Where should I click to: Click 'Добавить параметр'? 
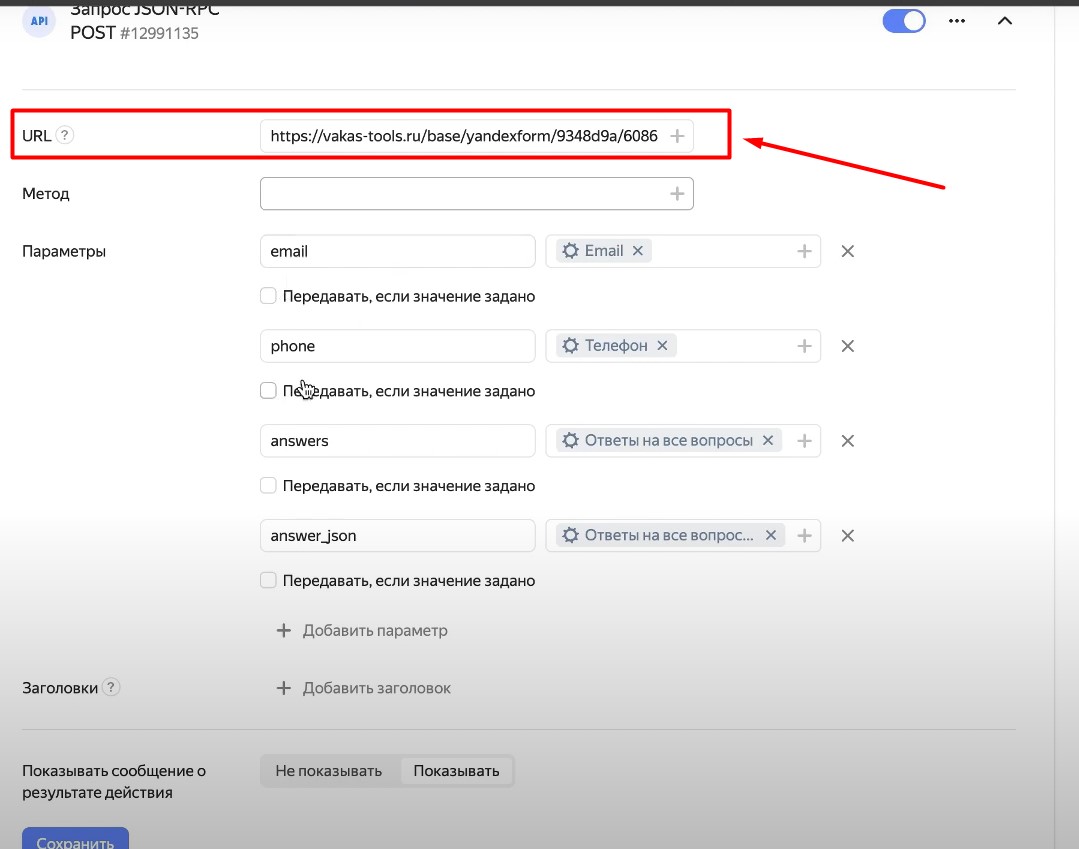[362, 631]
